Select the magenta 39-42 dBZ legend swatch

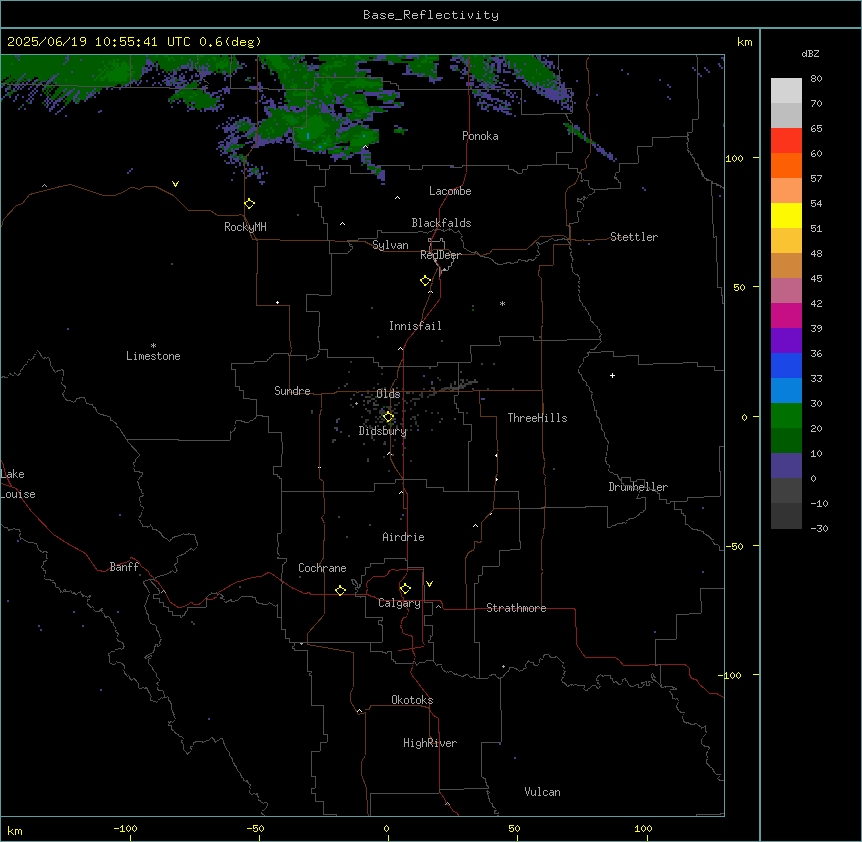pyautogui.click(x=786, y=315)
